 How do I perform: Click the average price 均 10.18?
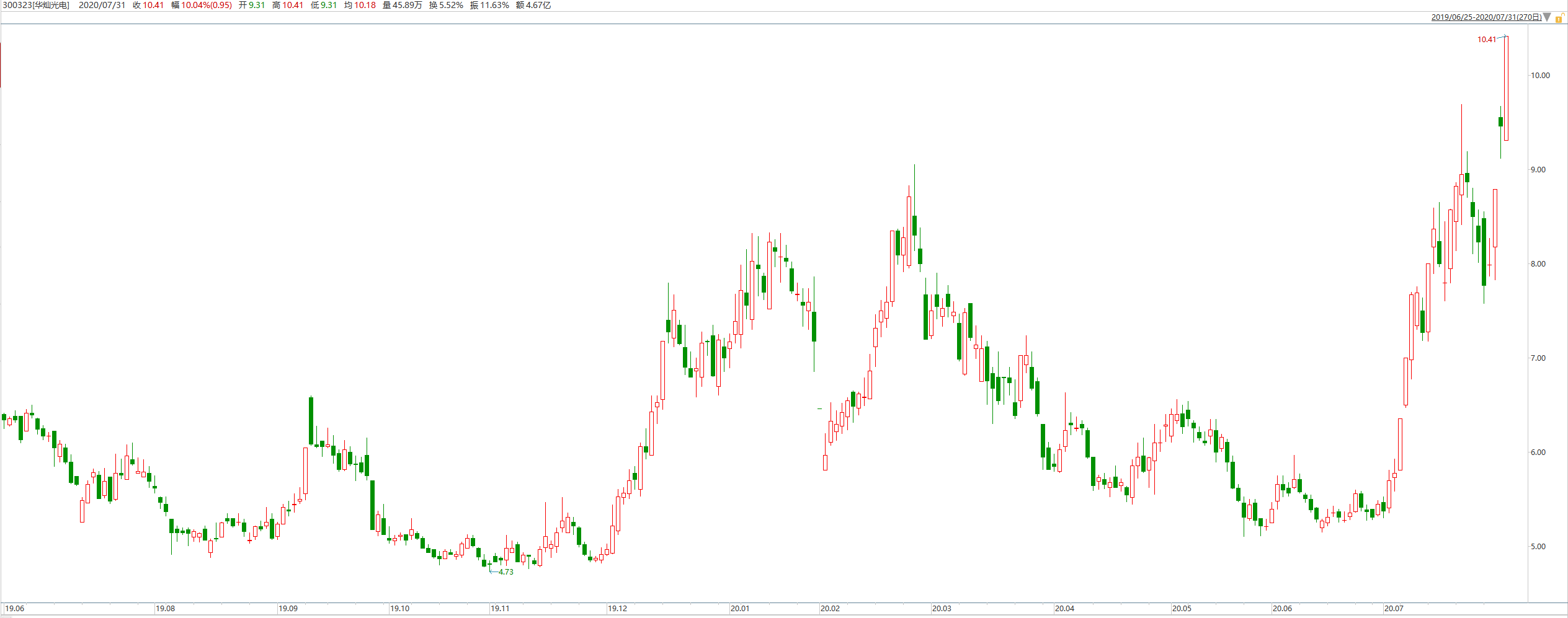click(360, 5)
